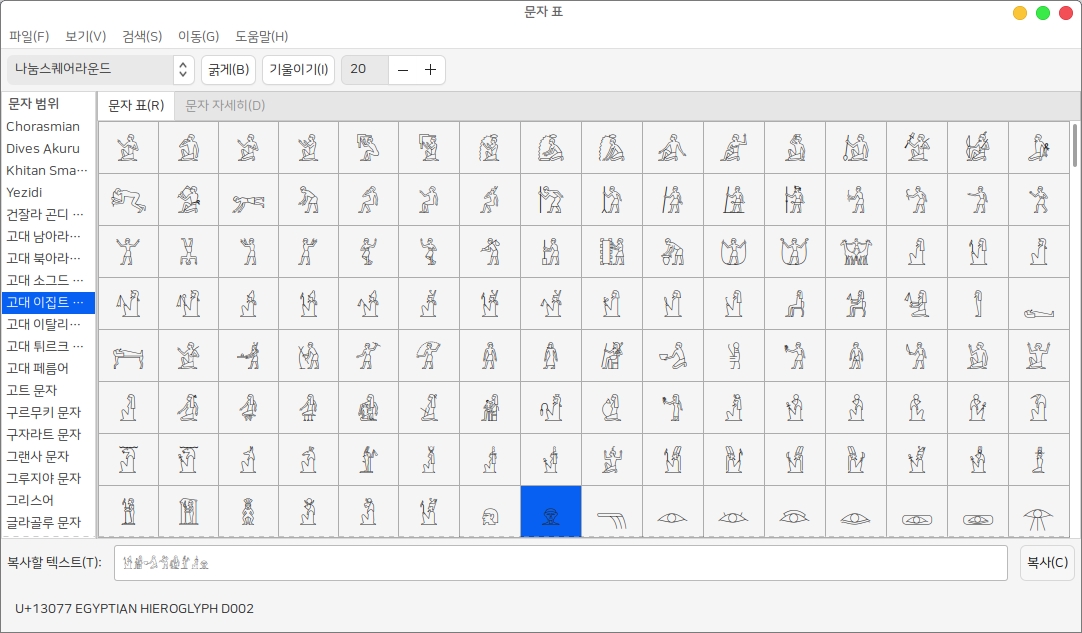The width and height of the screenshot is (1082, 633).
Task: Open the 나눔스퀘어라운드 font dropdown
Action: click(99, 69)
